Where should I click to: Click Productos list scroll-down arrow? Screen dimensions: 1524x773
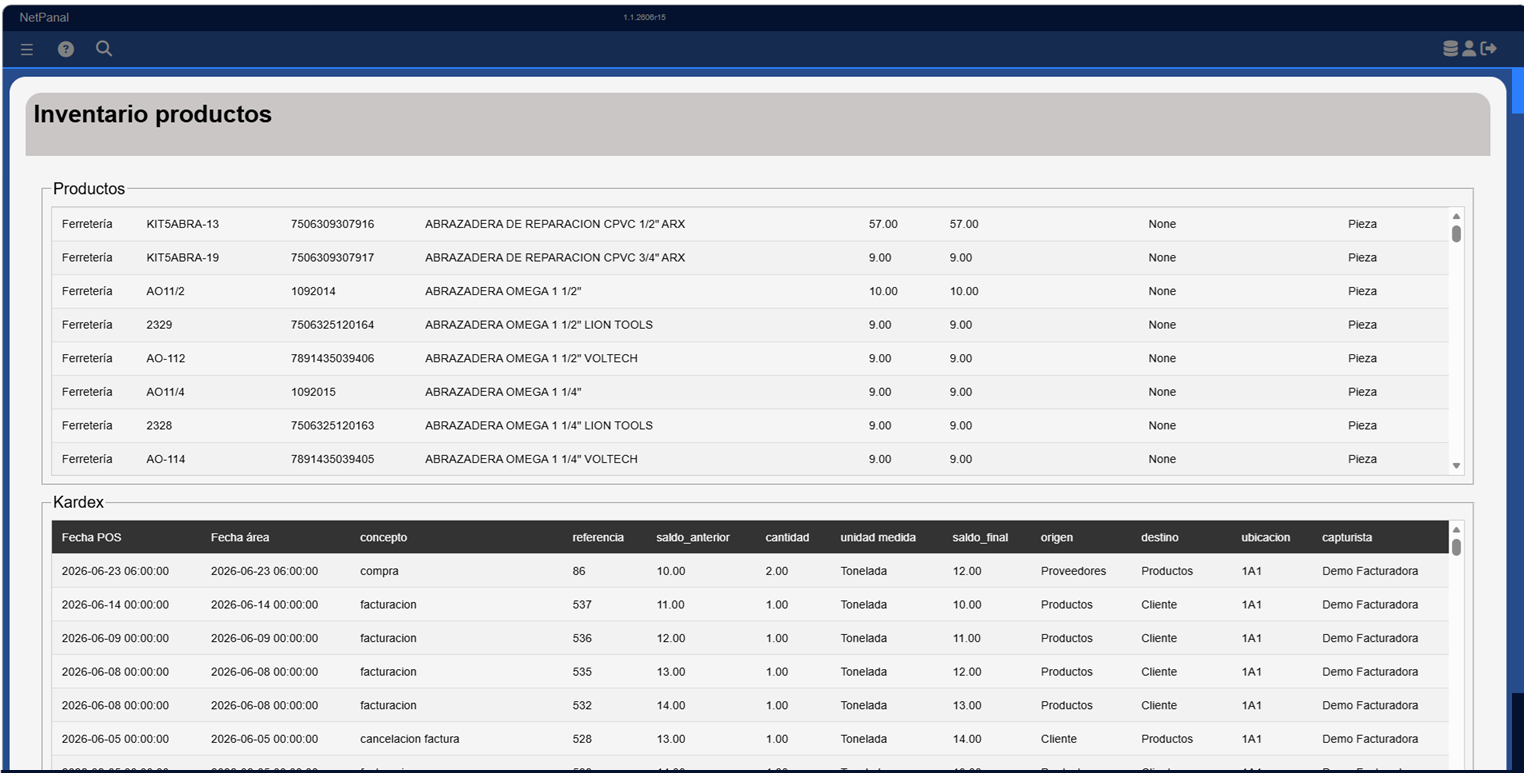coord(1456,466)
